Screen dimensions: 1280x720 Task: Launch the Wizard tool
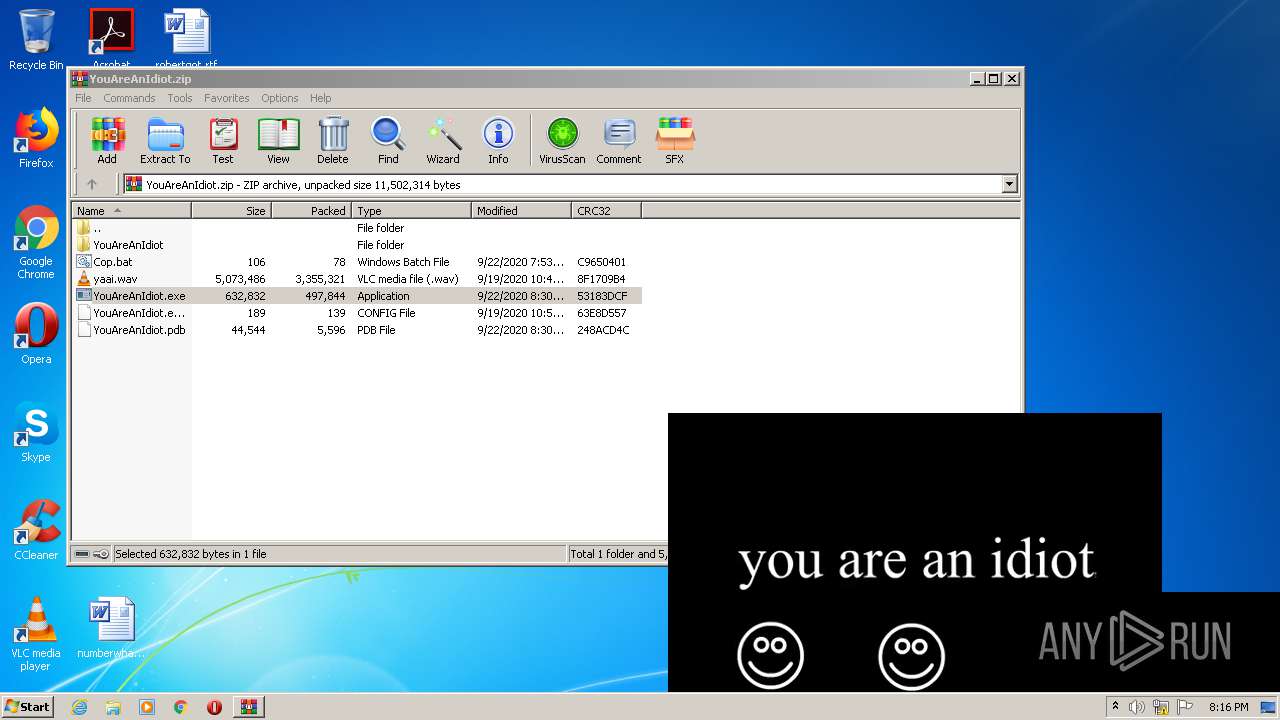click(x=443, y=141)
